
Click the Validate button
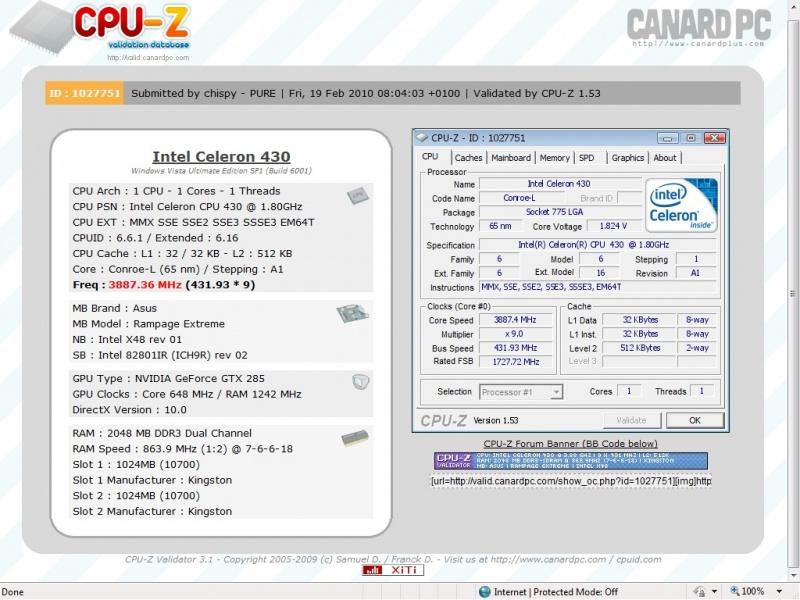[632, 420]
